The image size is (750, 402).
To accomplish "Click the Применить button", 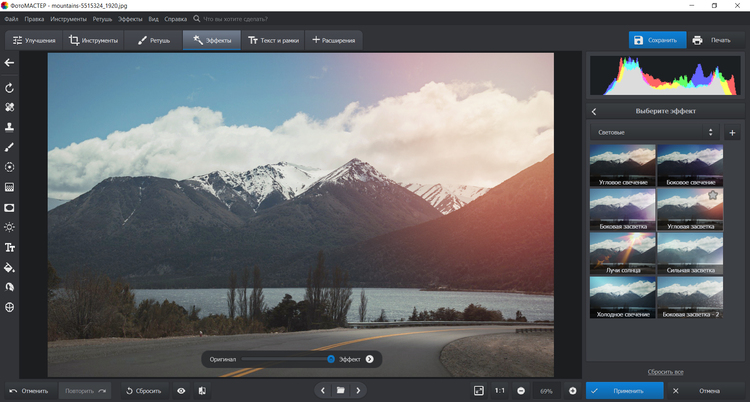I will (621, 390).
